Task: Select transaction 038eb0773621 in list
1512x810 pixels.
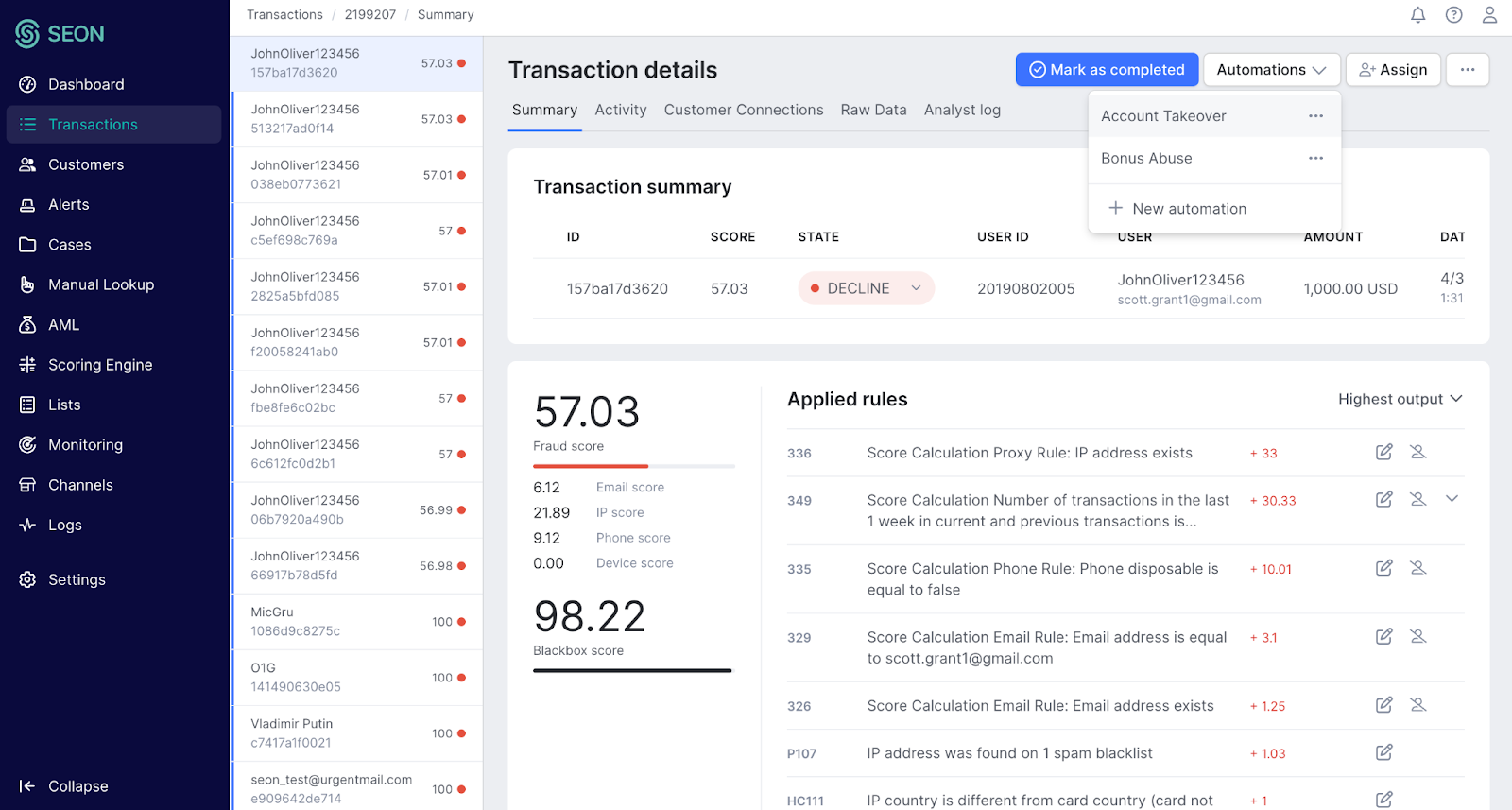Action: pos(357,175)
